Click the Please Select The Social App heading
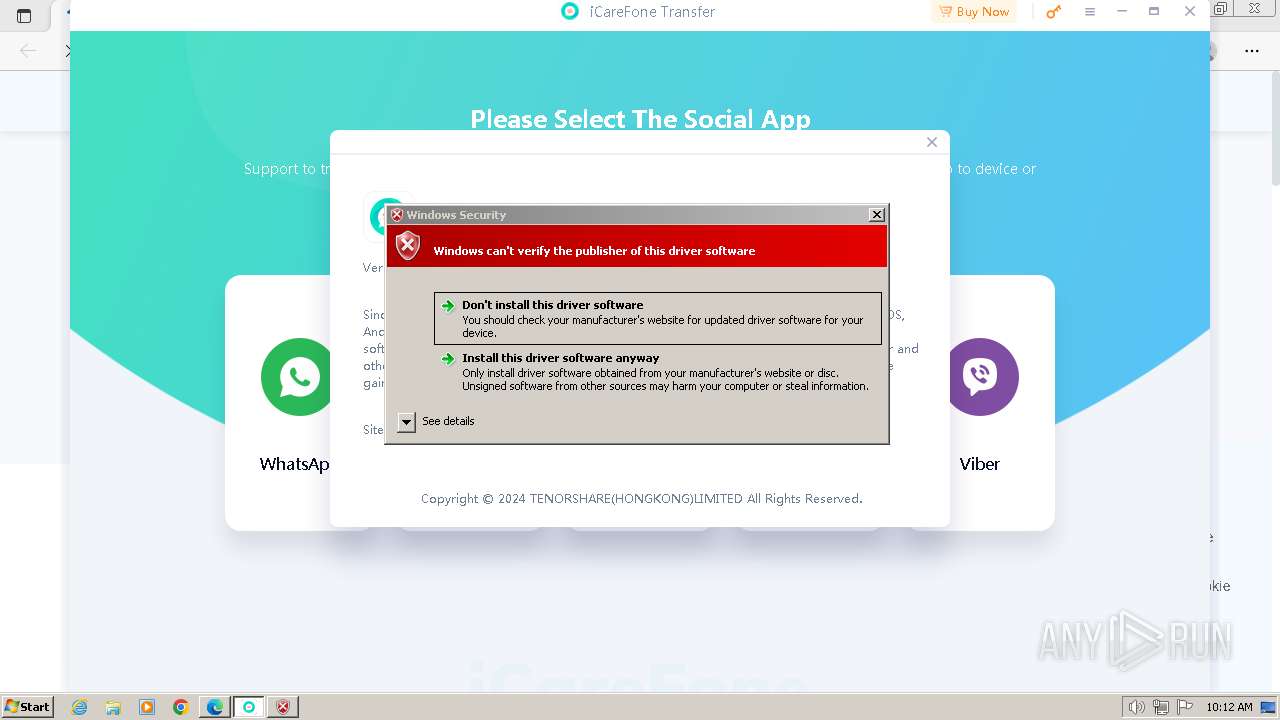This screenshot has height=720, width=1280. (640, 119)
